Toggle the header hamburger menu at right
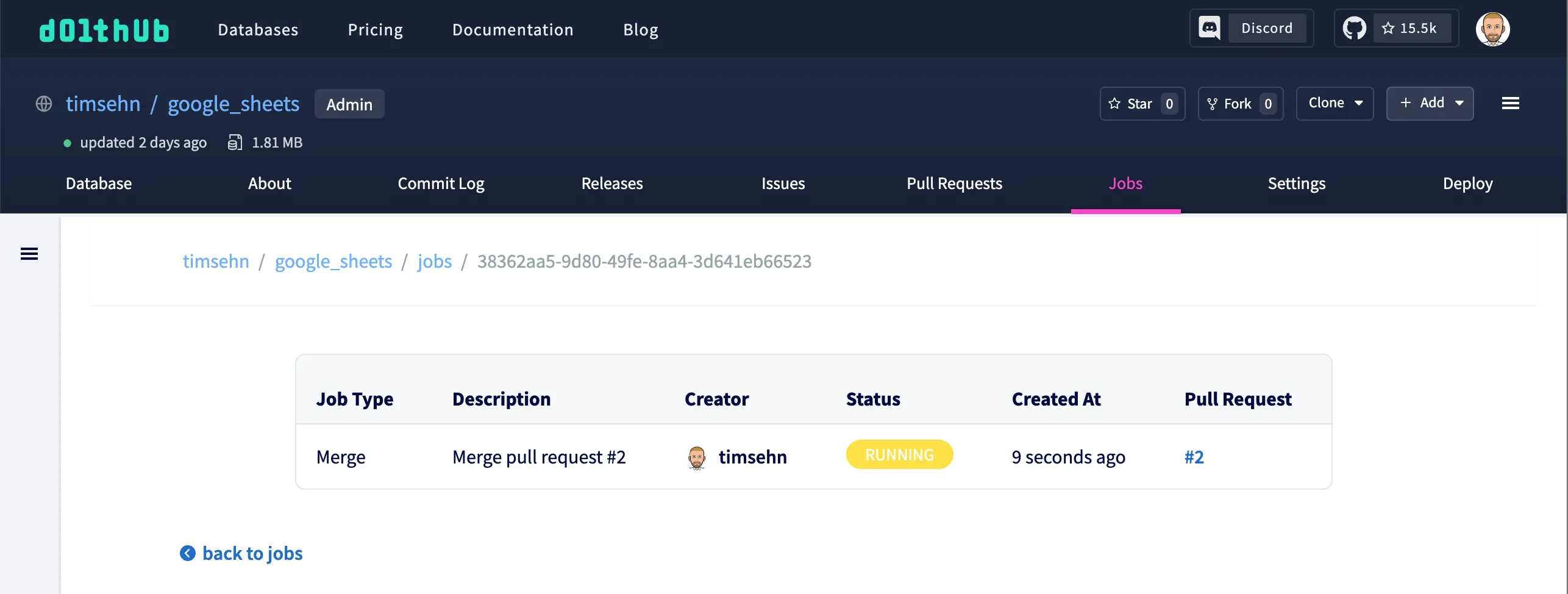 [x=1510, y=104]
